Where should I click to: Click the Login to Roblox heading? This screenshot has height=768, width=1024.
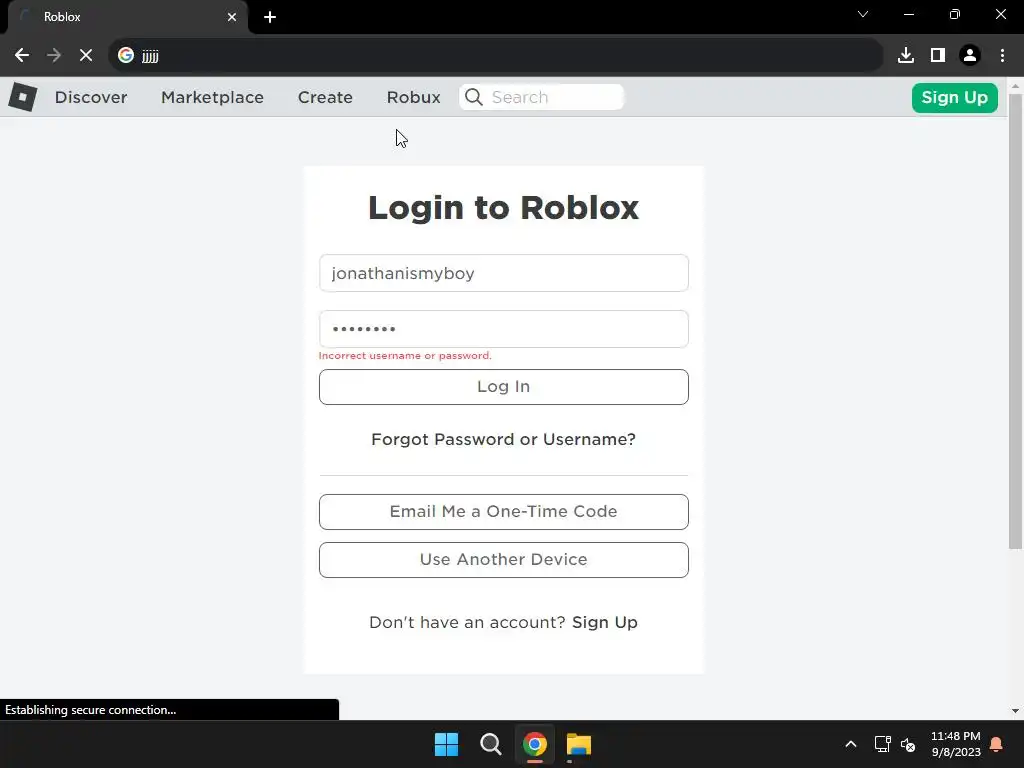pos(504,208)
